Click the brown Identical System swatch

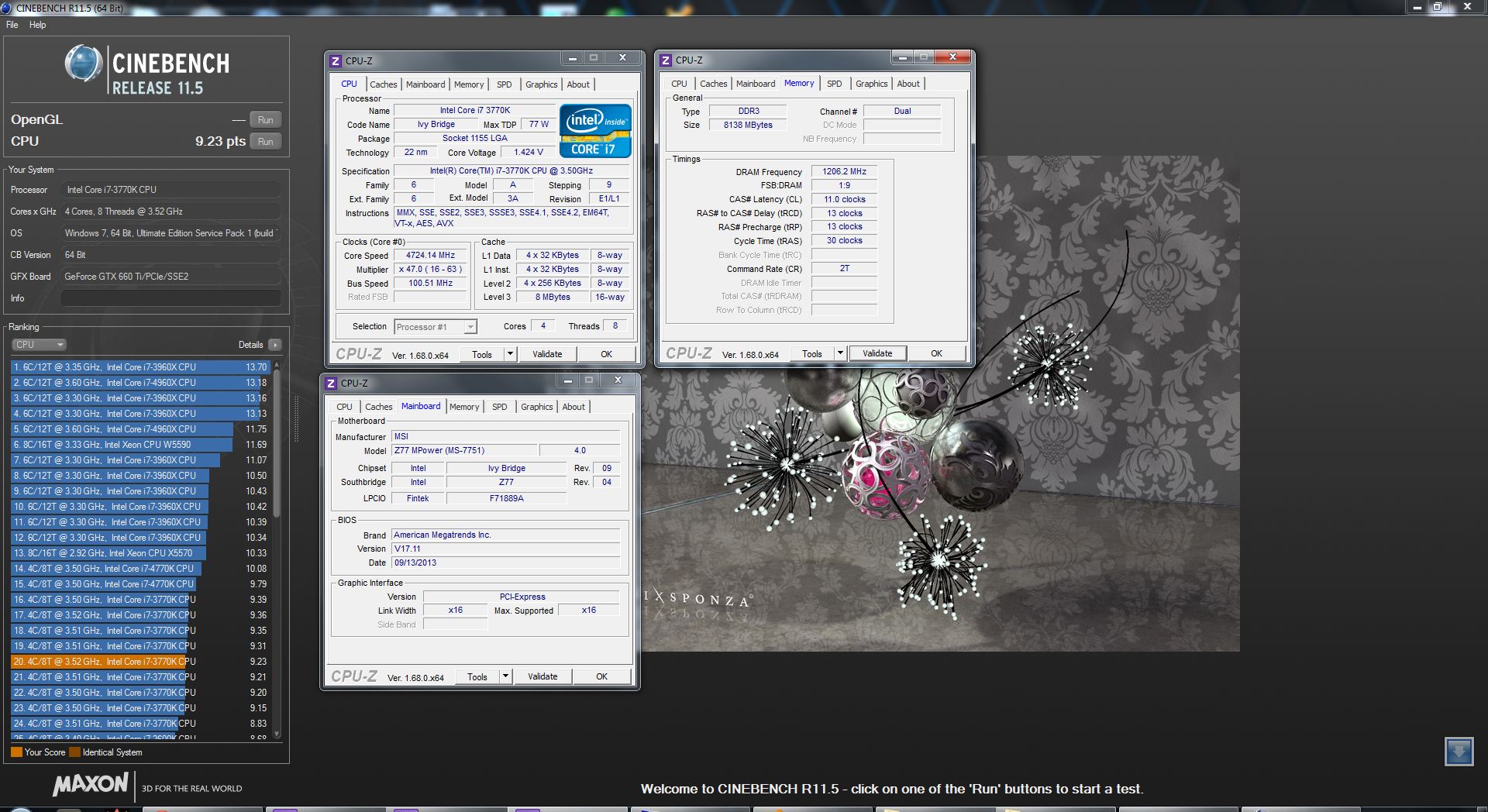tap(74, 752)
